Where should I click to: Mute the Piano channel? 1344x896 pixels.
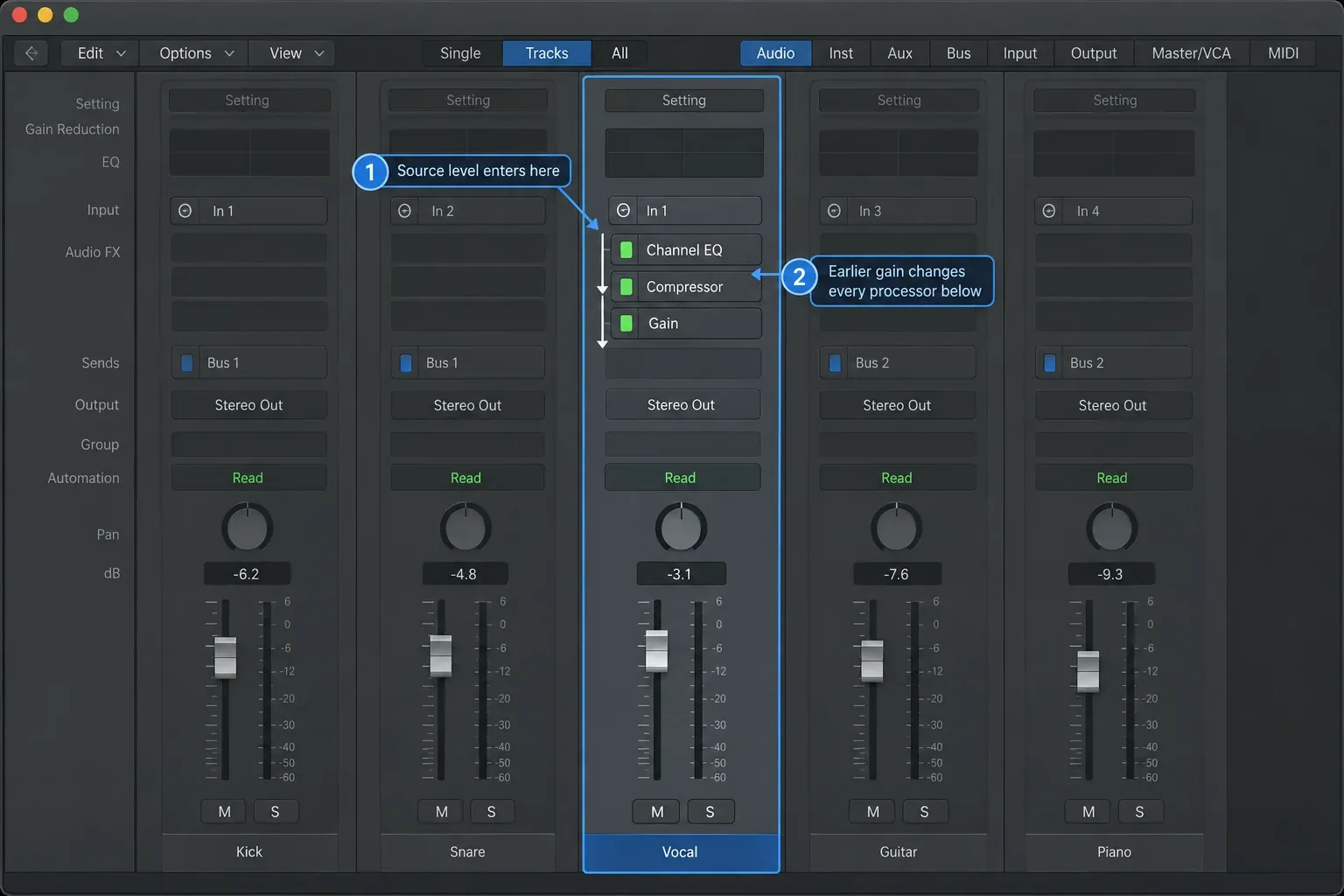click(x=1088, y=812)
